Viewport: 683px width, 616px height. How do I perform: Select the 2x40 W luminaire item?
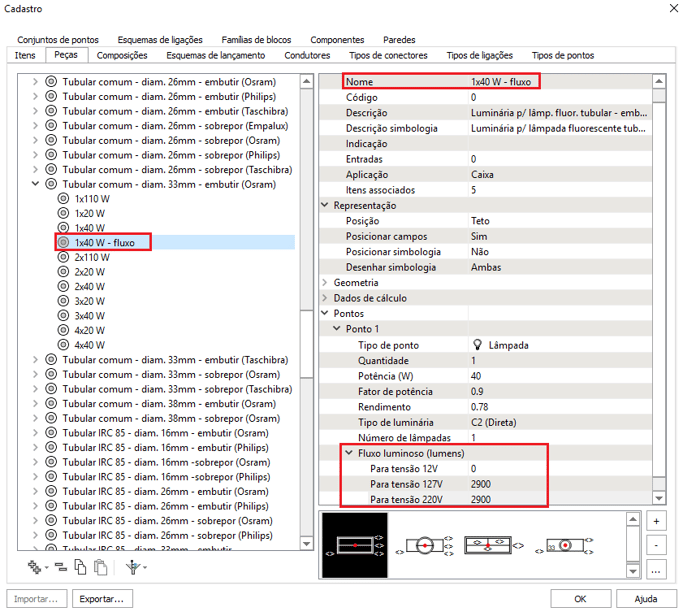click(x=89, y=286)
